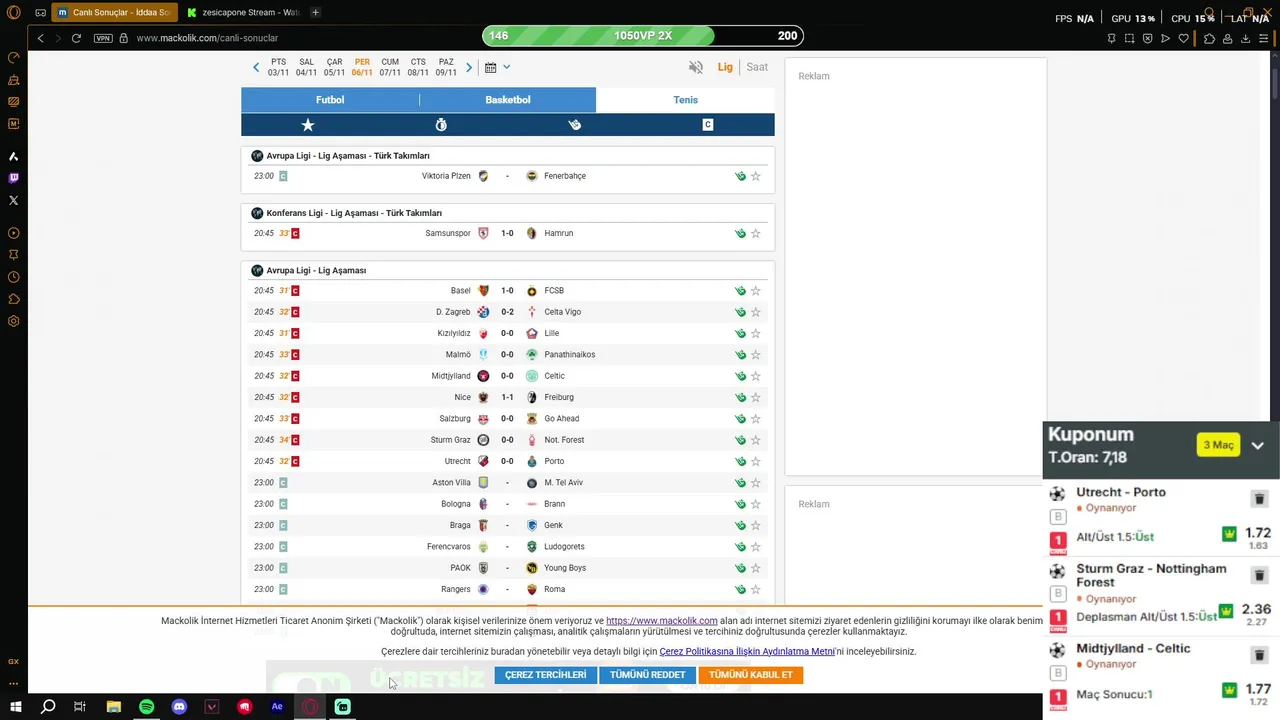
Task: Open the Sturm Graz team link
Action: click(x=450, y=440)
